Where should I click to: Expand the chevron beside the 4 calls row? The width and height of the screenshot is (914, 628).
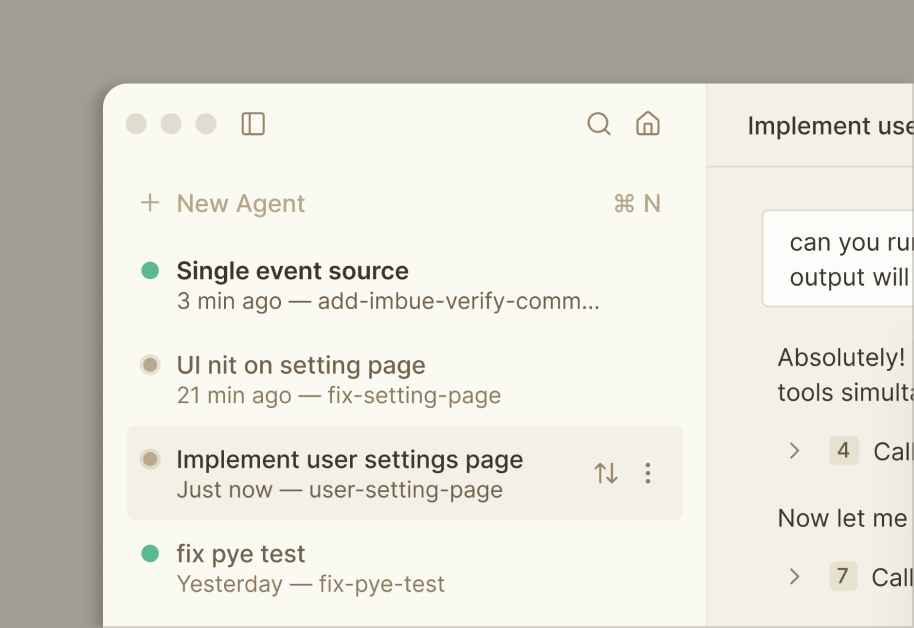(795, 451)
